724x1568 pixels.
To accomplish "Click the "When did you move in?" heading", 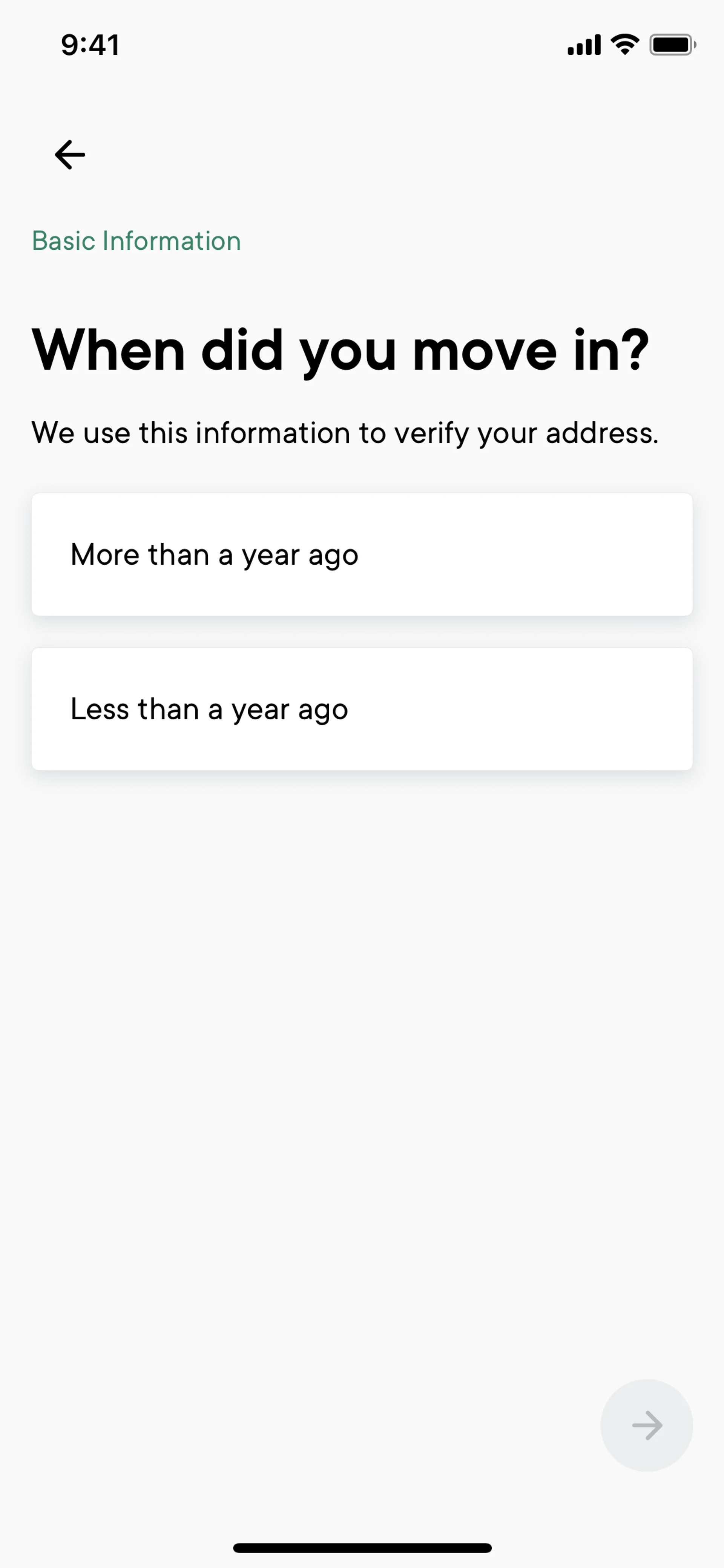I will pos(341,351).
